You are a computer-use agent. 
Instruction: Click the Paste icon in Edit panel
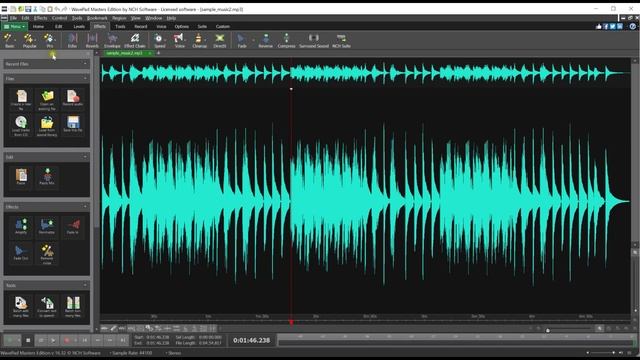click(x=21, y=177)
